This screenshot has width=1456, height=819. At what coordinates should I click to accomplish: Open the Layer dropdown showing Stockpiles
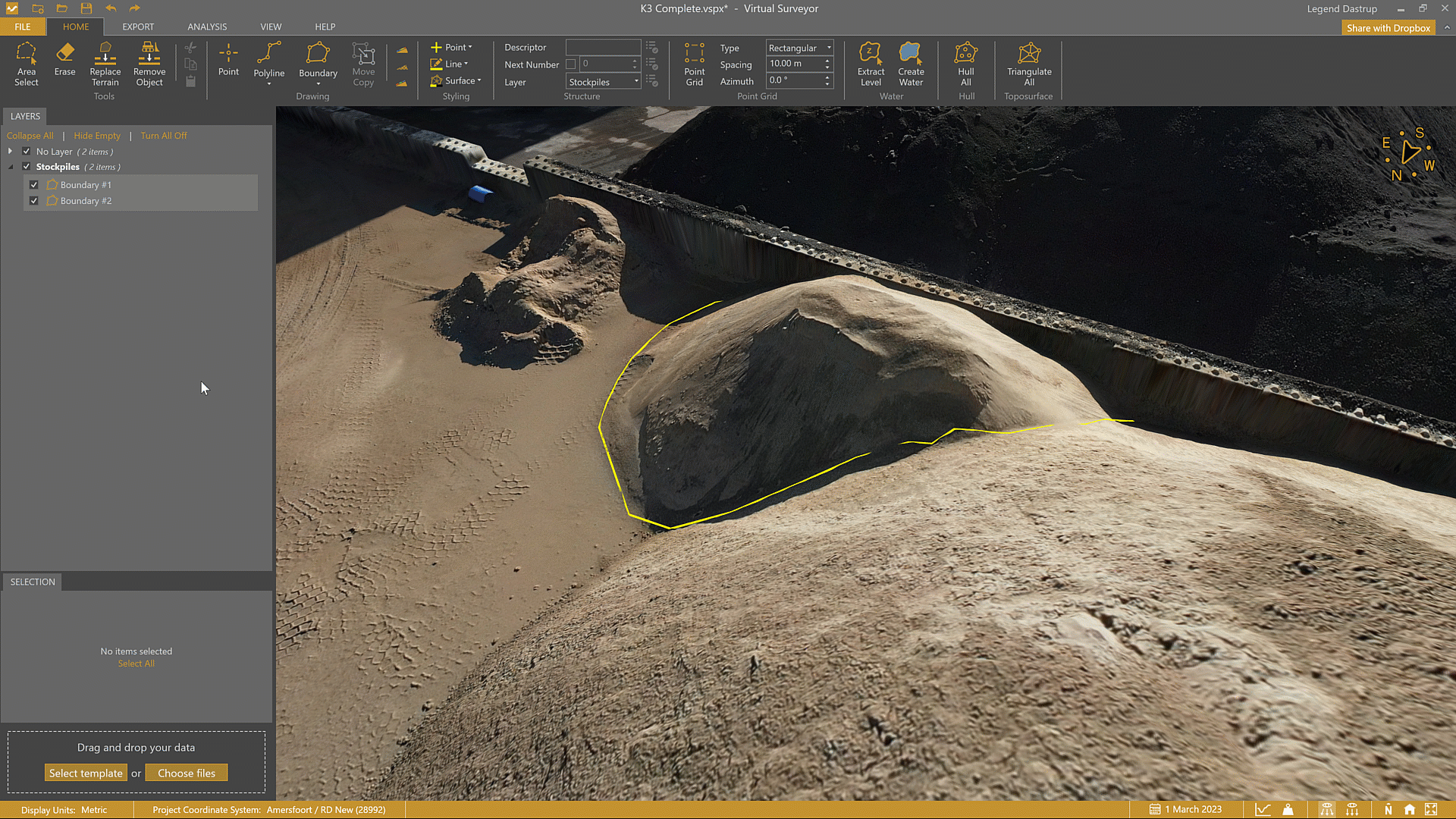click(604, 82)
